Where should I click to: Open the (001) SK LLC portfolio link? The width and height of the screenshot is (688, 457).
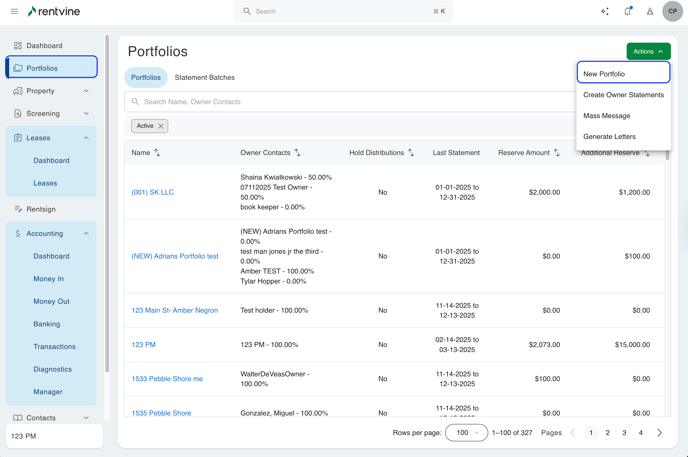[x=152, y=192]
